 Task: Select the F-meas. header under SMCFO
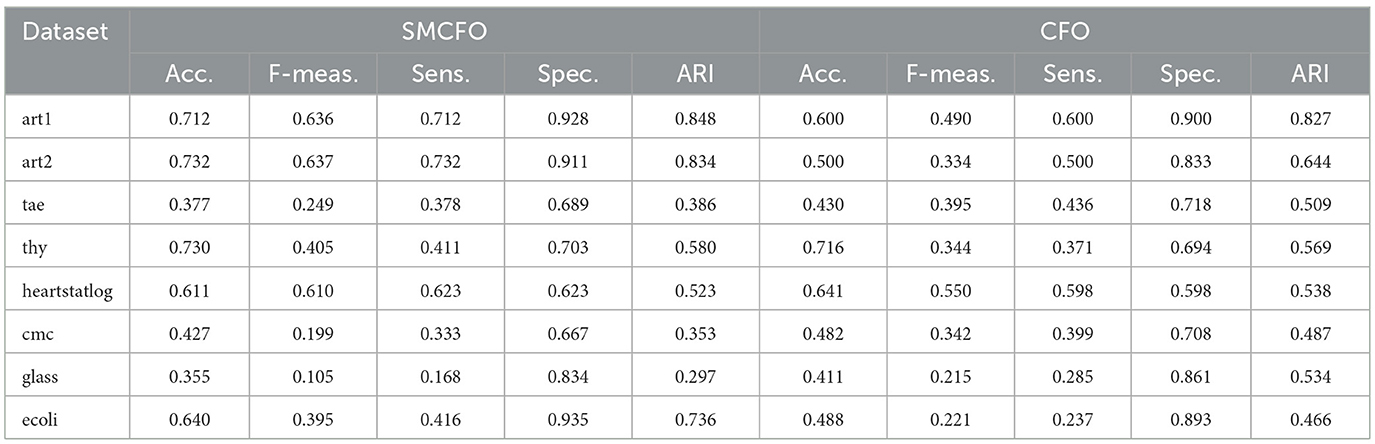[x=316, y=73]
